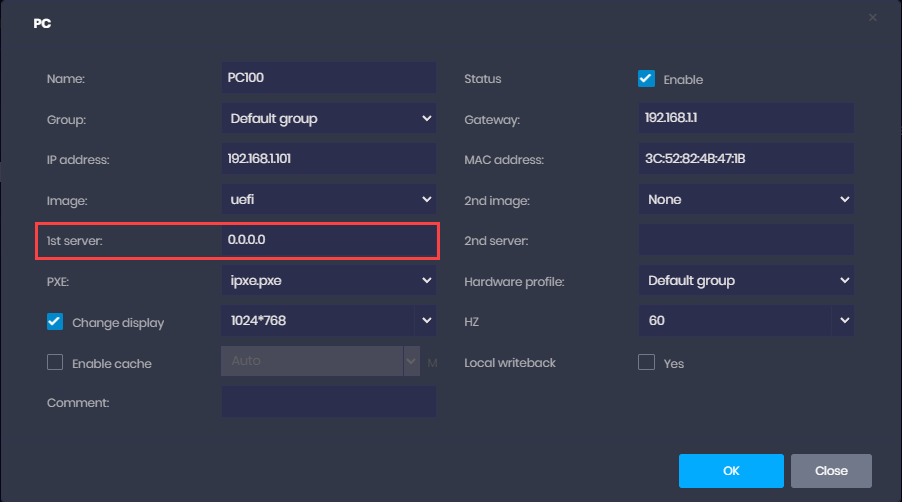Close the PC dialog with X icon
Viewport: 902px width, 502px height.
tap(872, 17)
